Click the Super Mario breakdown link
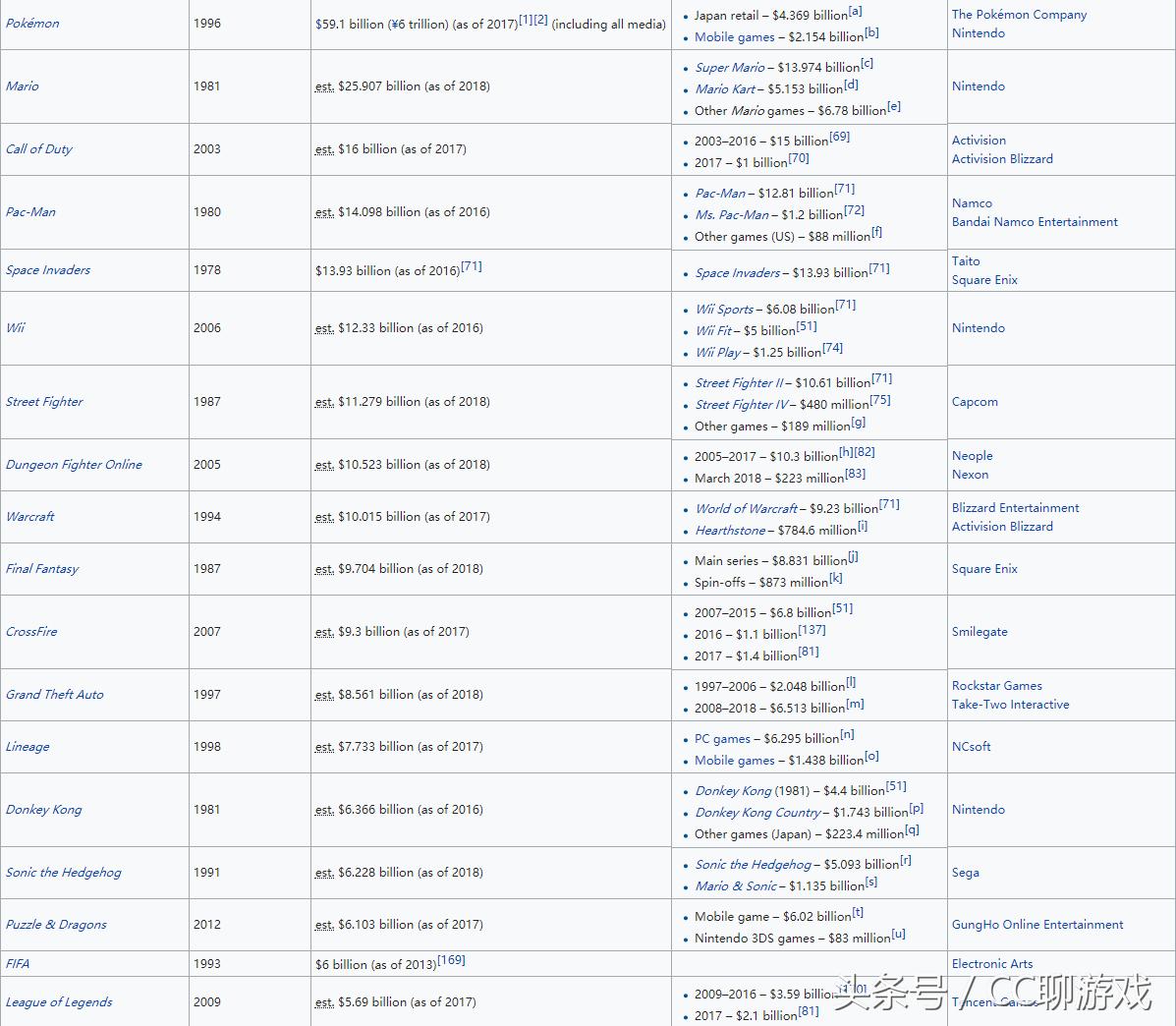This screenshot has width=1176, height=1026. click(730, 68)
